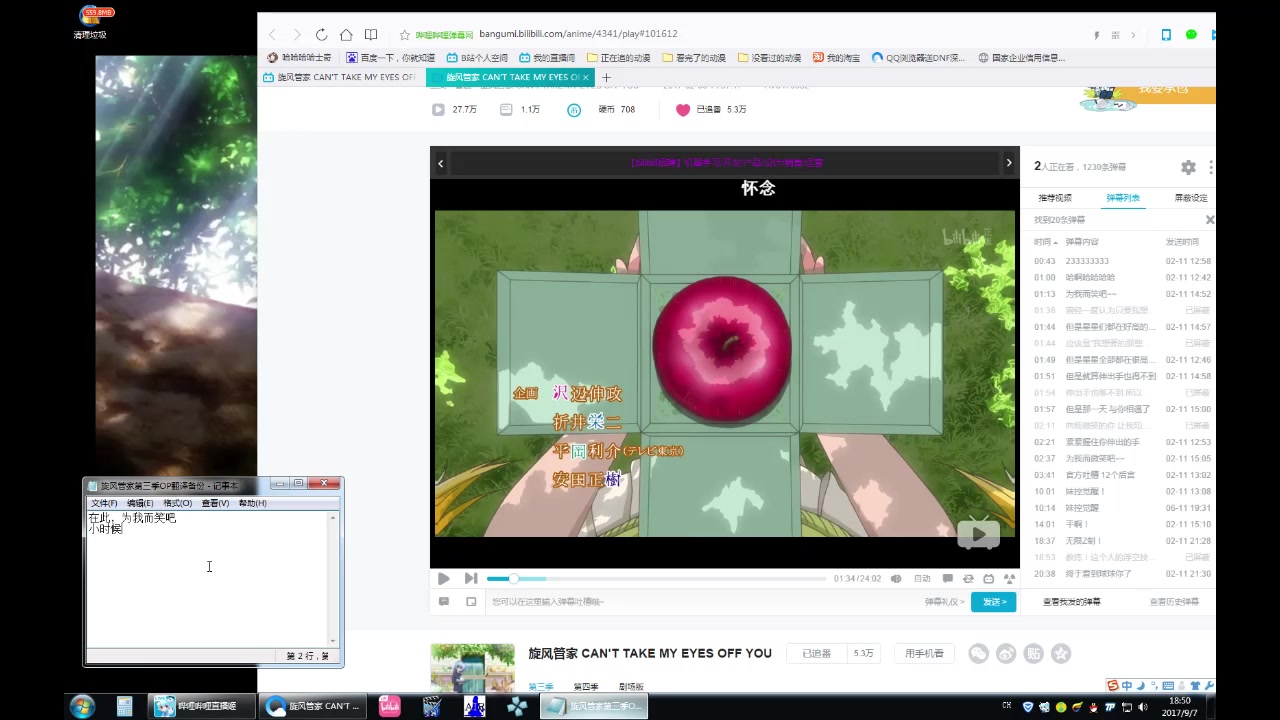Switch to 推荐视频 tab
Image resolution: width=1280 pixels, height=720 pixels.
(x=1055, y=198)
